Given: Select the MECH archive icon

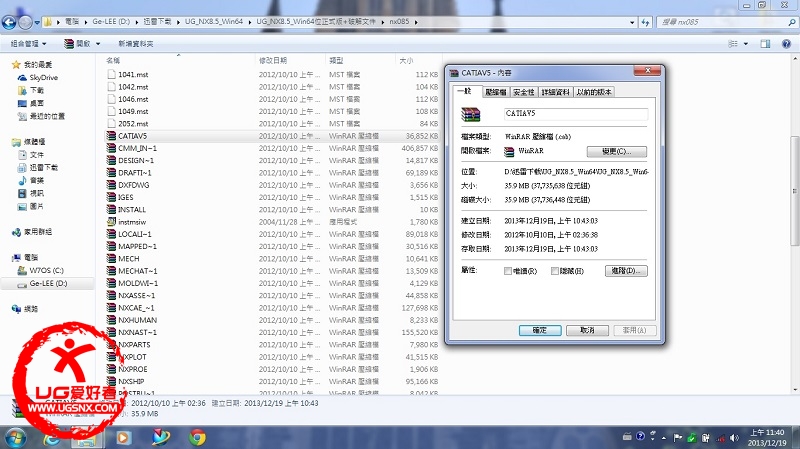Looking at the screenshot, I should (111, 259).
